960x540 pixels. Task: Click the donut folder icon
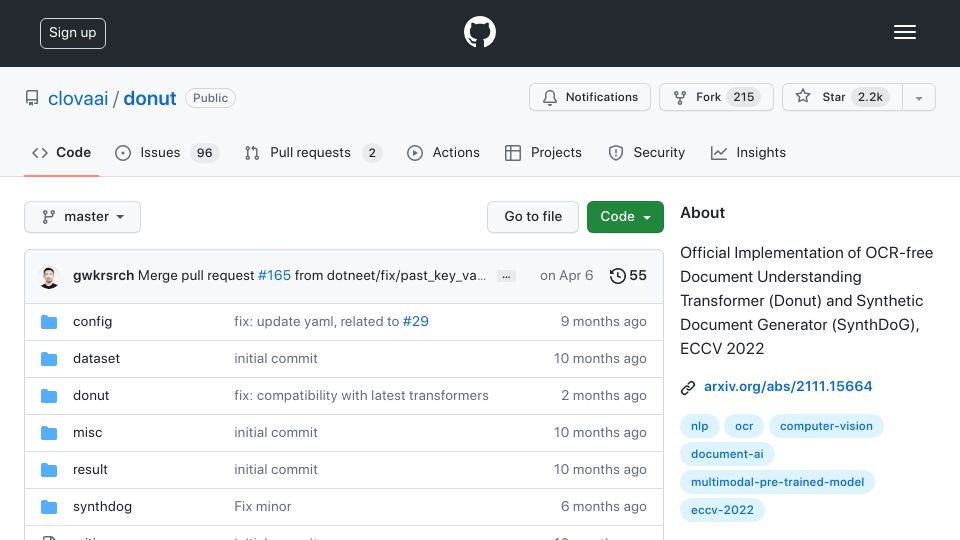coord(49,396)
